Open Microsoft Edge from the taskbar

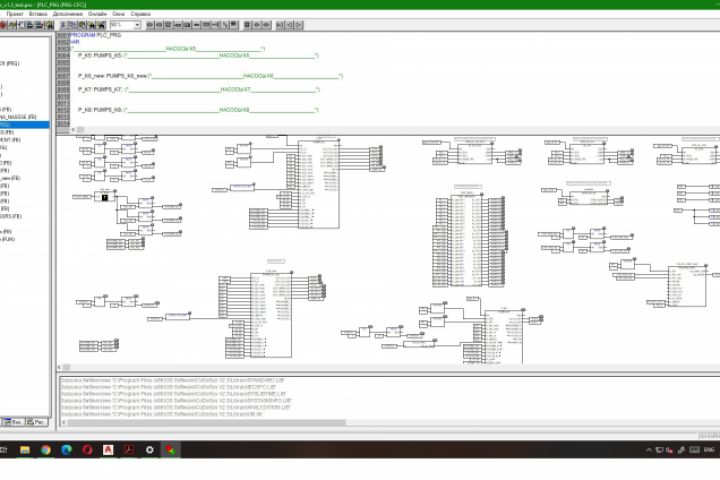tap(67, 450)
